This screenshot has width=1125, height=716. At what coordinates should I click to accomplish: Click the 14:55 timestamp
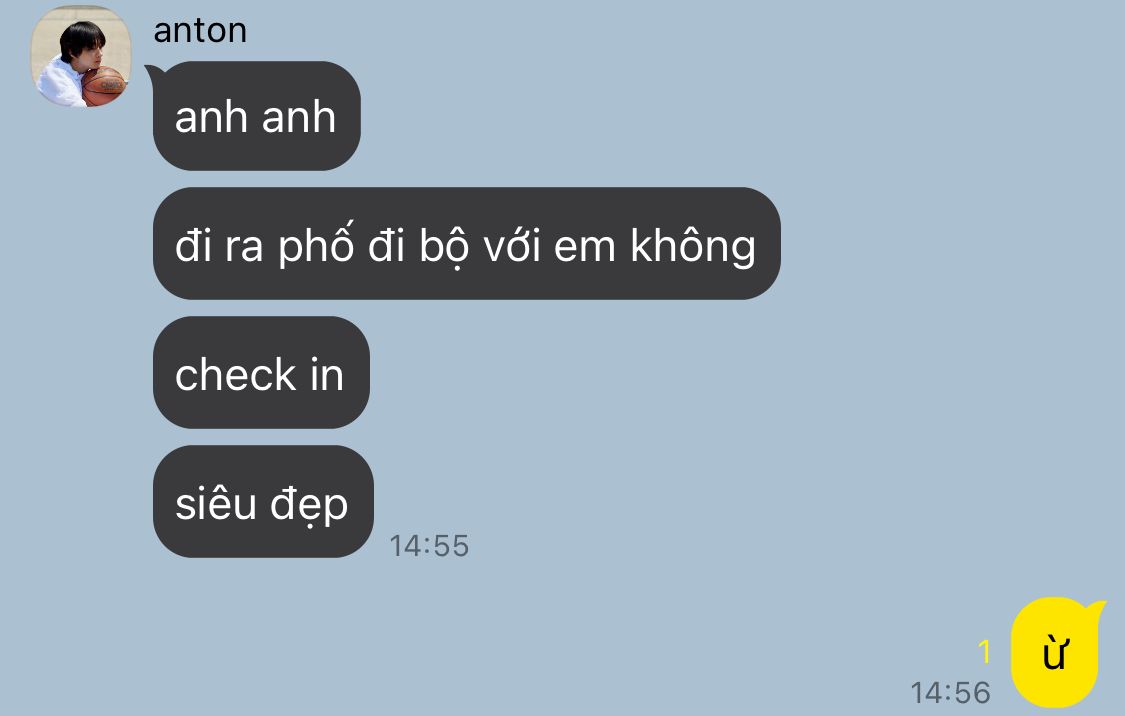pos(429,546)
